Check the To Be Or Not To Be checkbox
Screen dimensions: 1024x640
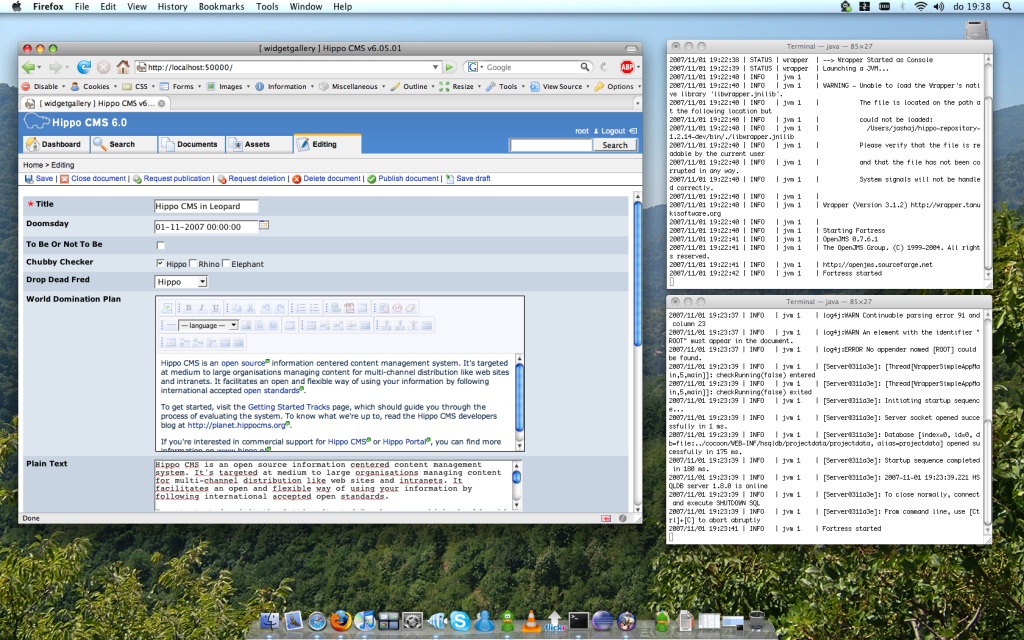tap(161, 245)
